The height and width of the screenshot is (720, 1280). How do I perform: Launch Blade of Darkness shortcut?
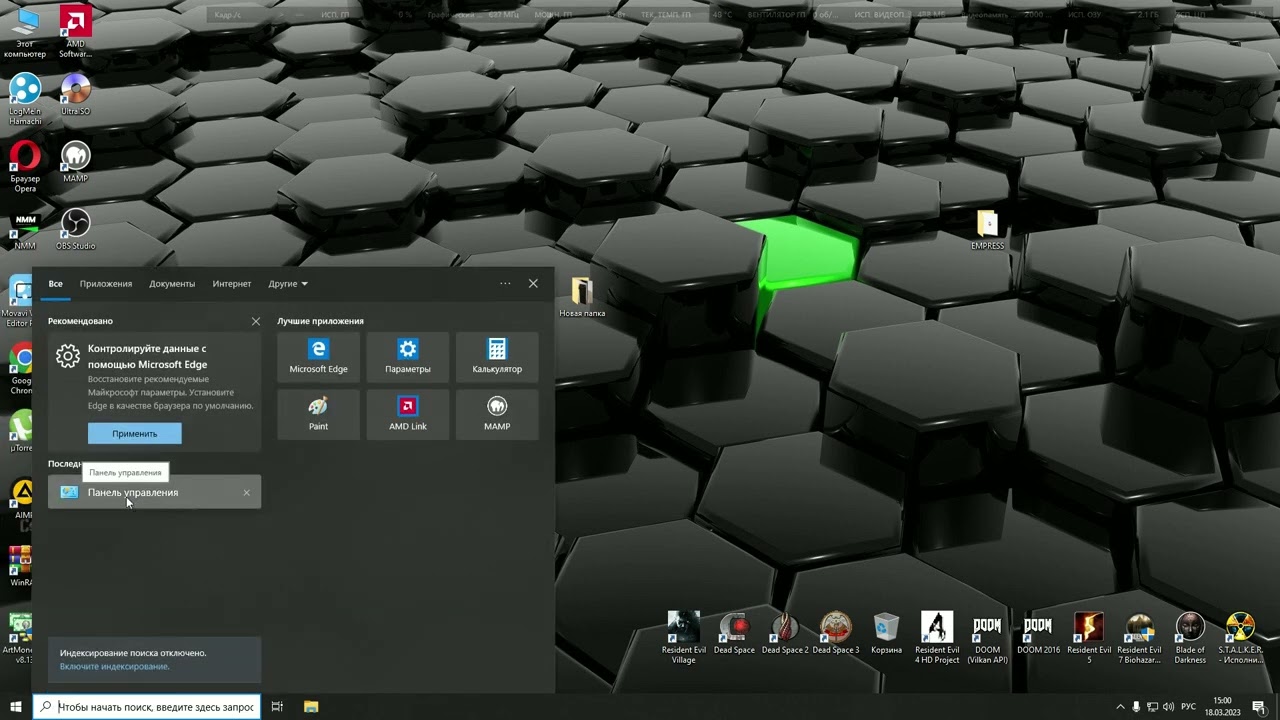tap(1190, 638)
